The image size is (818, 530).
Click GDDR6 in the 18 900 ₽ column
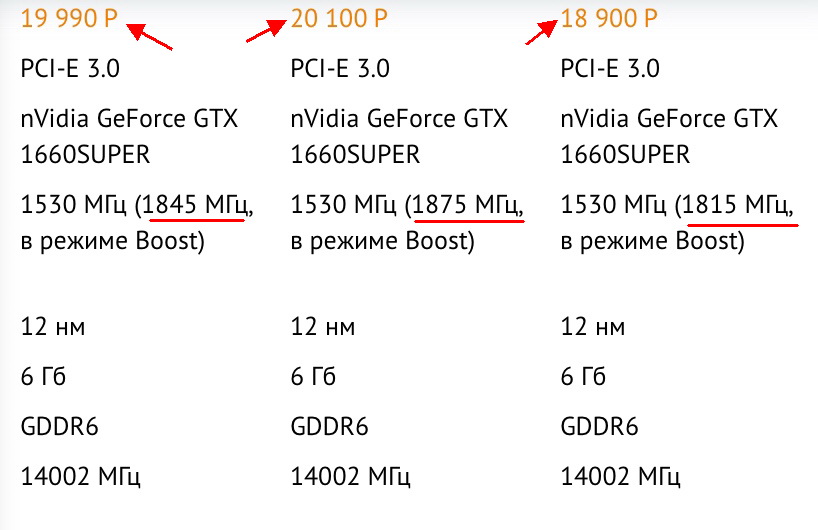pos(599,427)
